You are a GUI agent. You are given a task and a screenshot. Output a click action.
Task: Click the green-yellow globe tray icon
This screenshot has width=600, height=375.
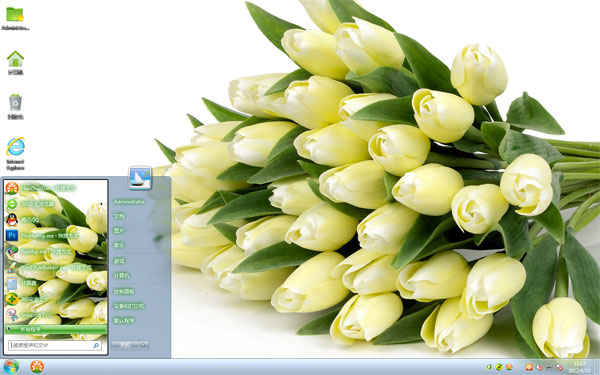499,367
